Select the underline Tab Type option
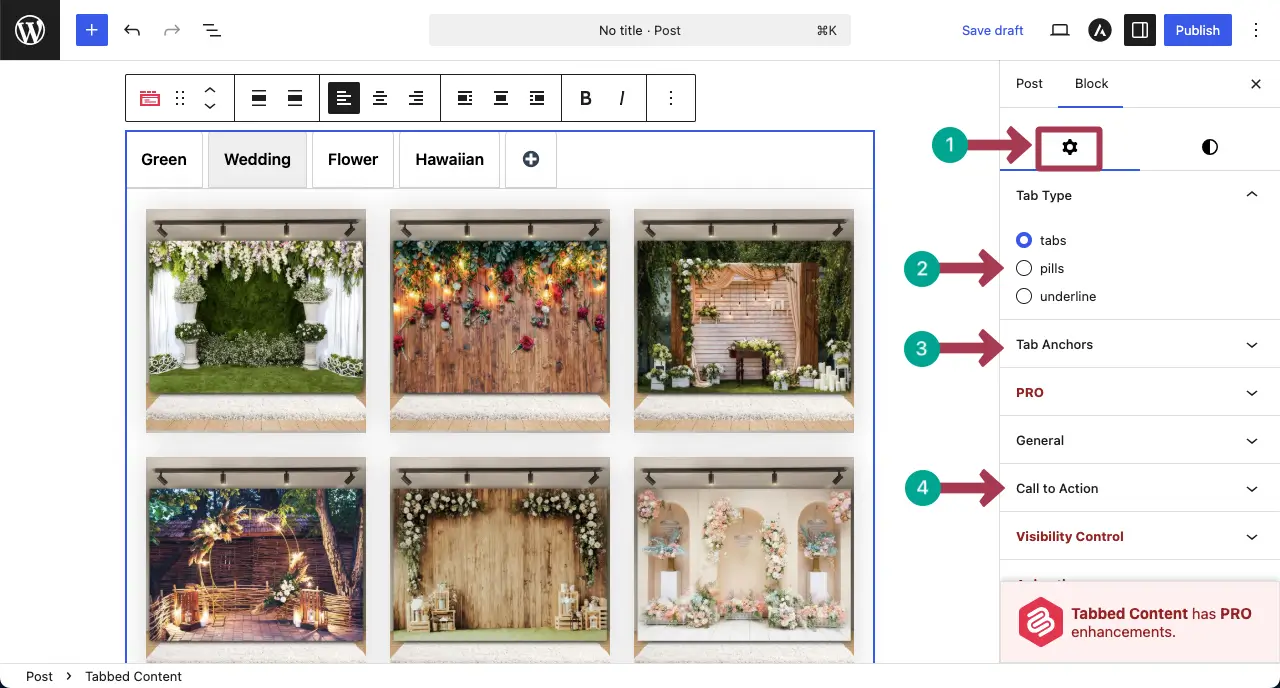The height and width of the screenshot is (688, 1280). 1024,296
